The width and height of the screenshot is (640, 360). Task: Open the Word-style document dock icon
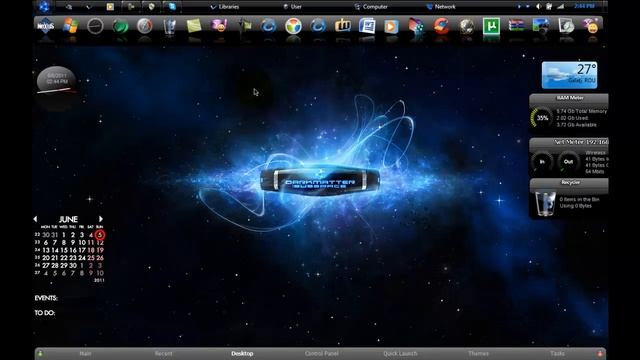point(367,26)
